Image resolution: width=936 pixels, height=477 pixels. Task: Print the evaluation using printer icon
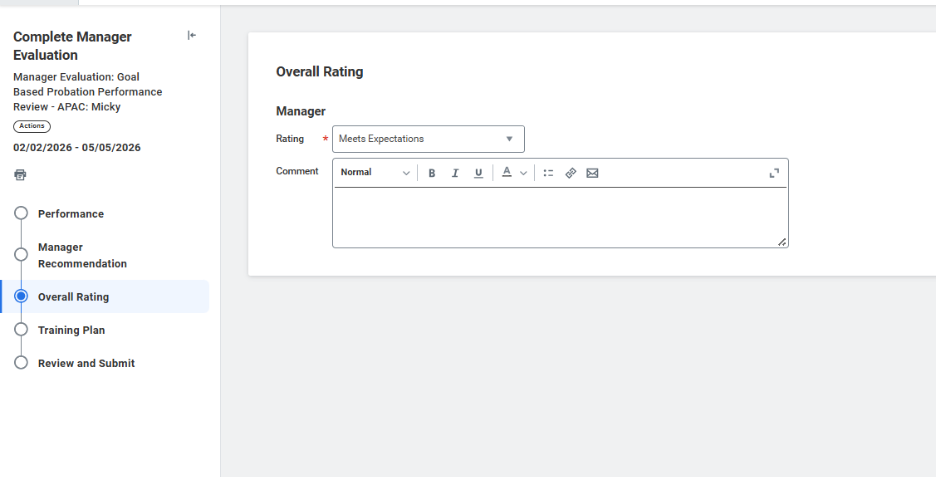[20, 175]
